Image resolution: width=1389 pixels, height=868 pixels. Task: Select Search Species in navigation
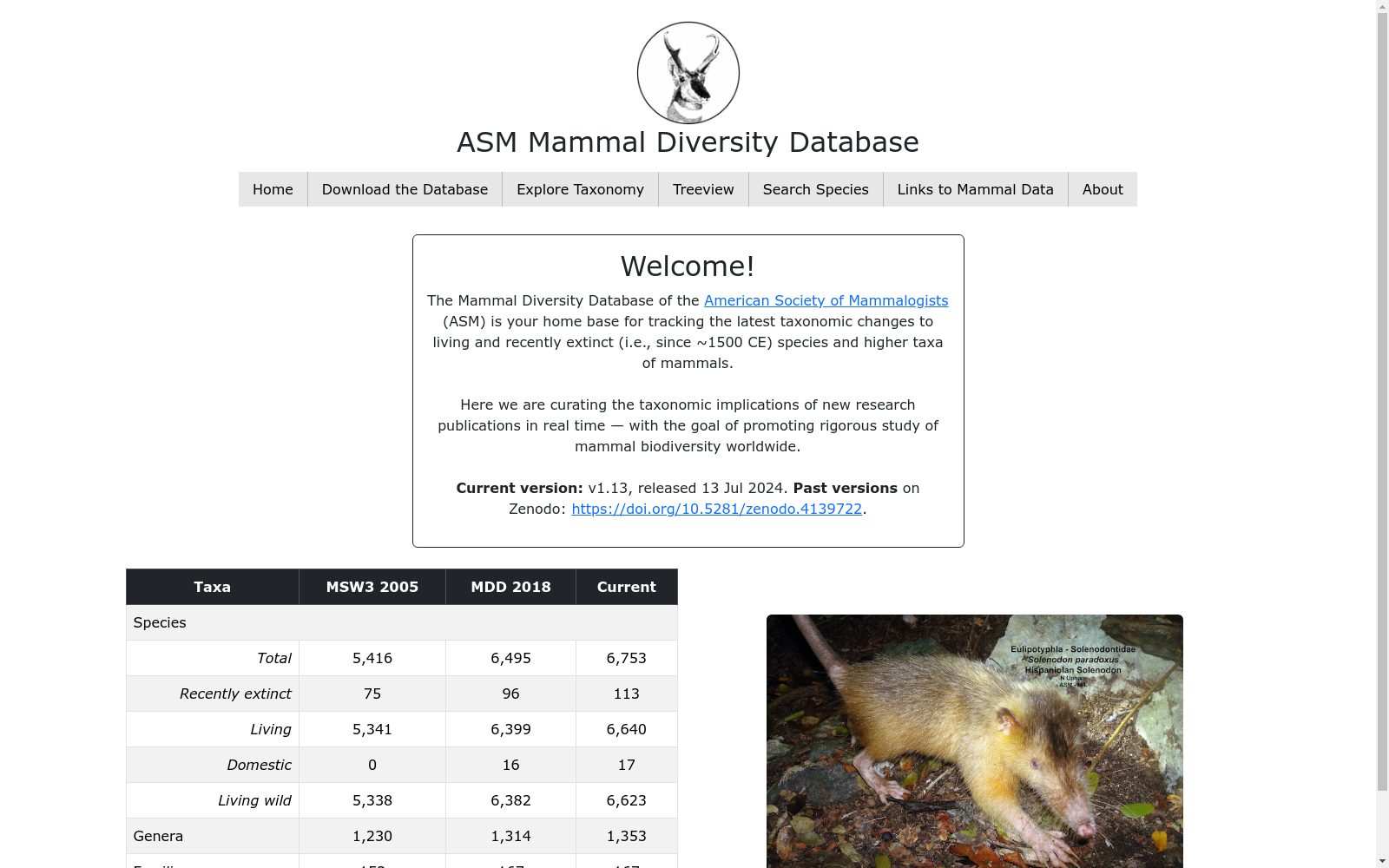coord(815,189)
